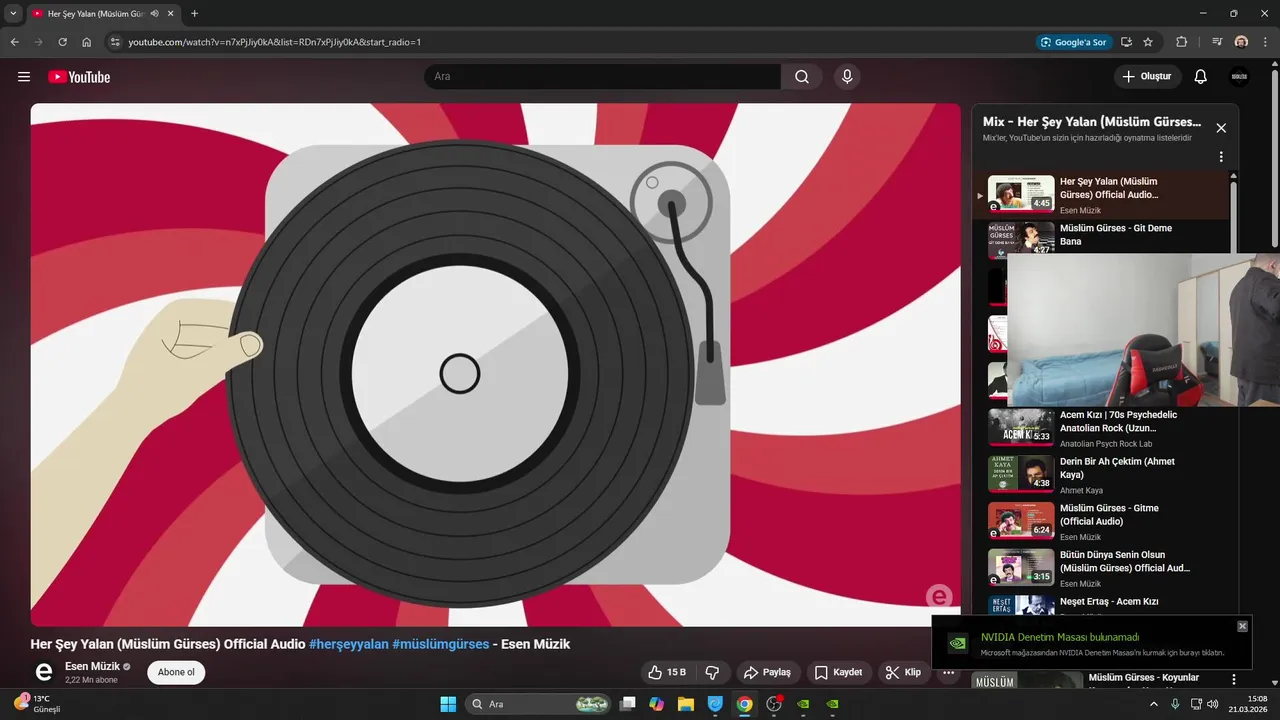The image size is (1280, 720).
Task: Play the Gitme Official Audio thumbnail
Action: pyautogui.click(x=1021, y=520)
